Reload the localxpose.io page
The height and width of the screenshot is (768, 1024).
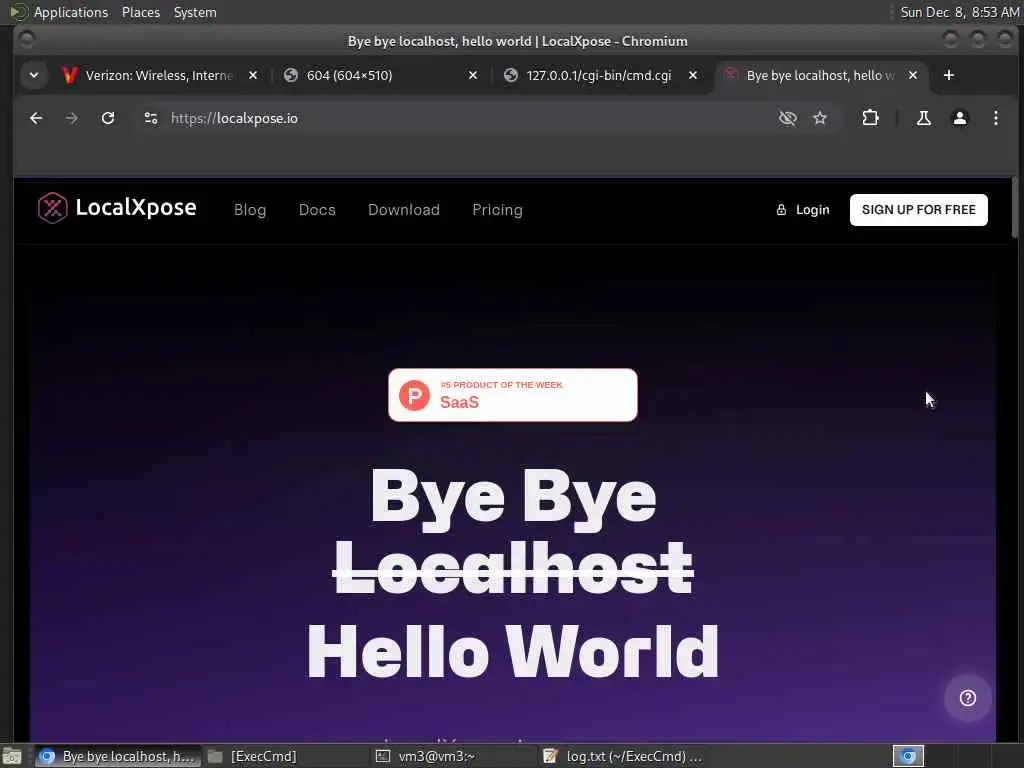click(x=108, y=118)
